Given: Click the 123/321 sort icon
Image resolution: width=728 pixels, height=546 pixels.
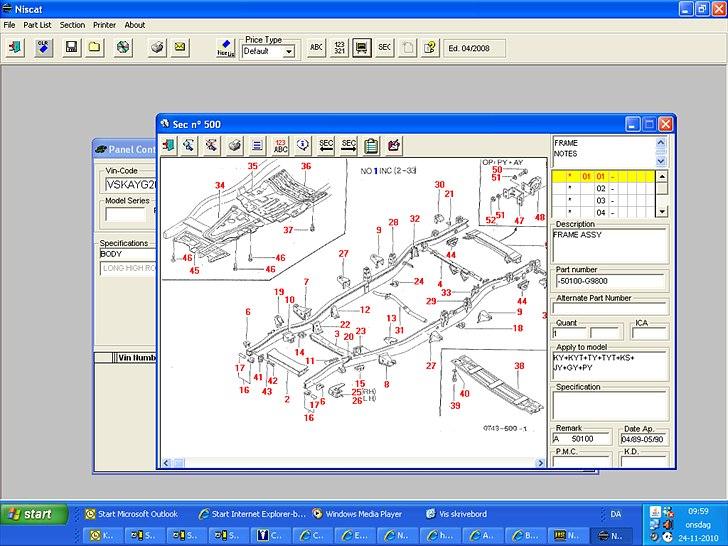Looking at the screenshot, I should [339, 47].
